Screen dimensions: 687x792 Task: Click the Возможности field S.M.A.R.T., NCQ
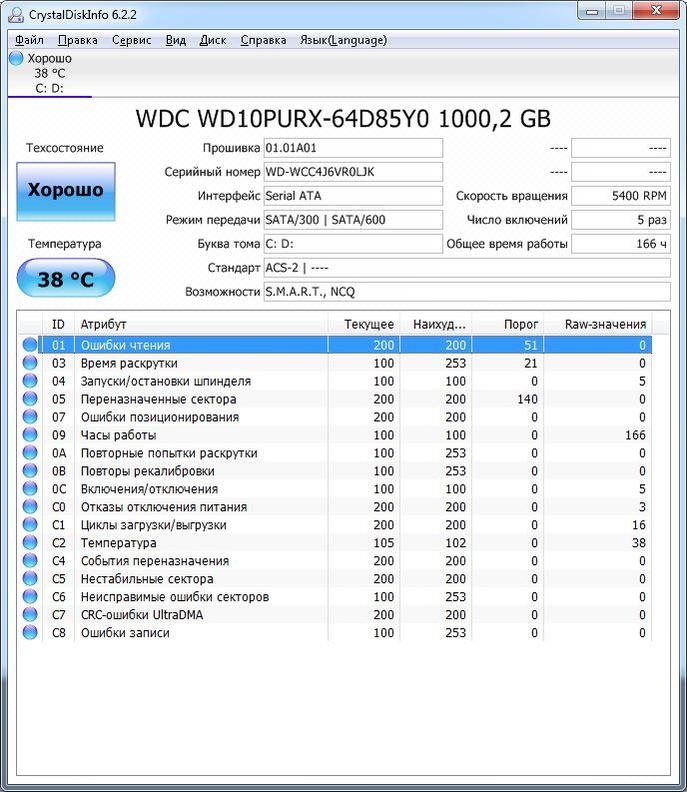pos(467,292)
